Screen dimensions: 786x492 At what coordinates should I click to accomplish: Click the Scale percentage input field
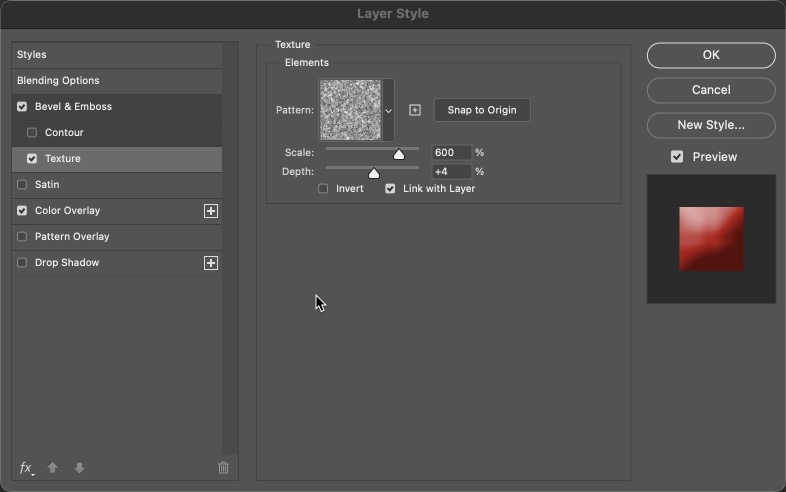coord(451,152)
